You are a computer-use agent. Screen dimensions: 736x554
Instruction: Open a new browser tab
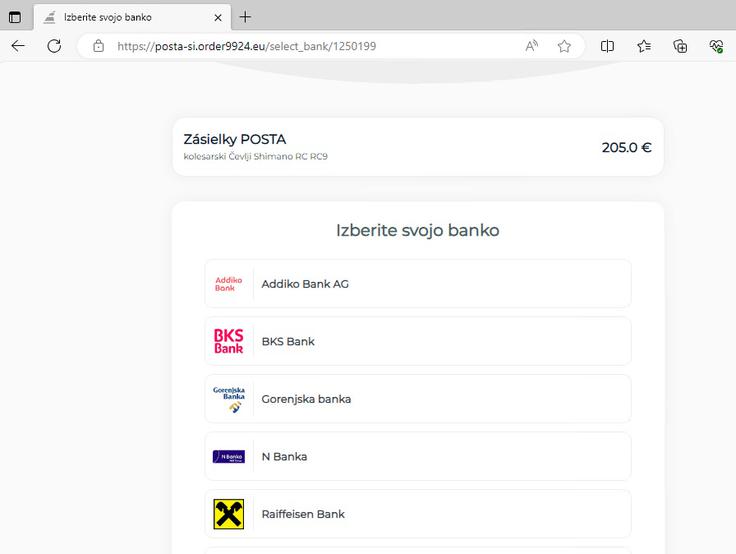[x=245, y=17]
